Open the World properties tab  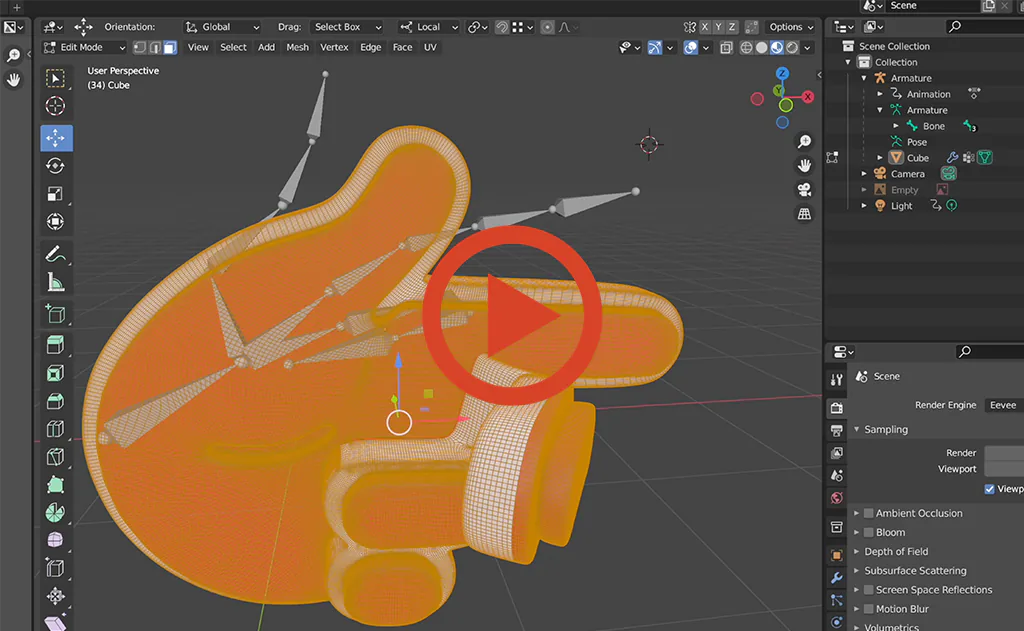[x=837, y=498]
